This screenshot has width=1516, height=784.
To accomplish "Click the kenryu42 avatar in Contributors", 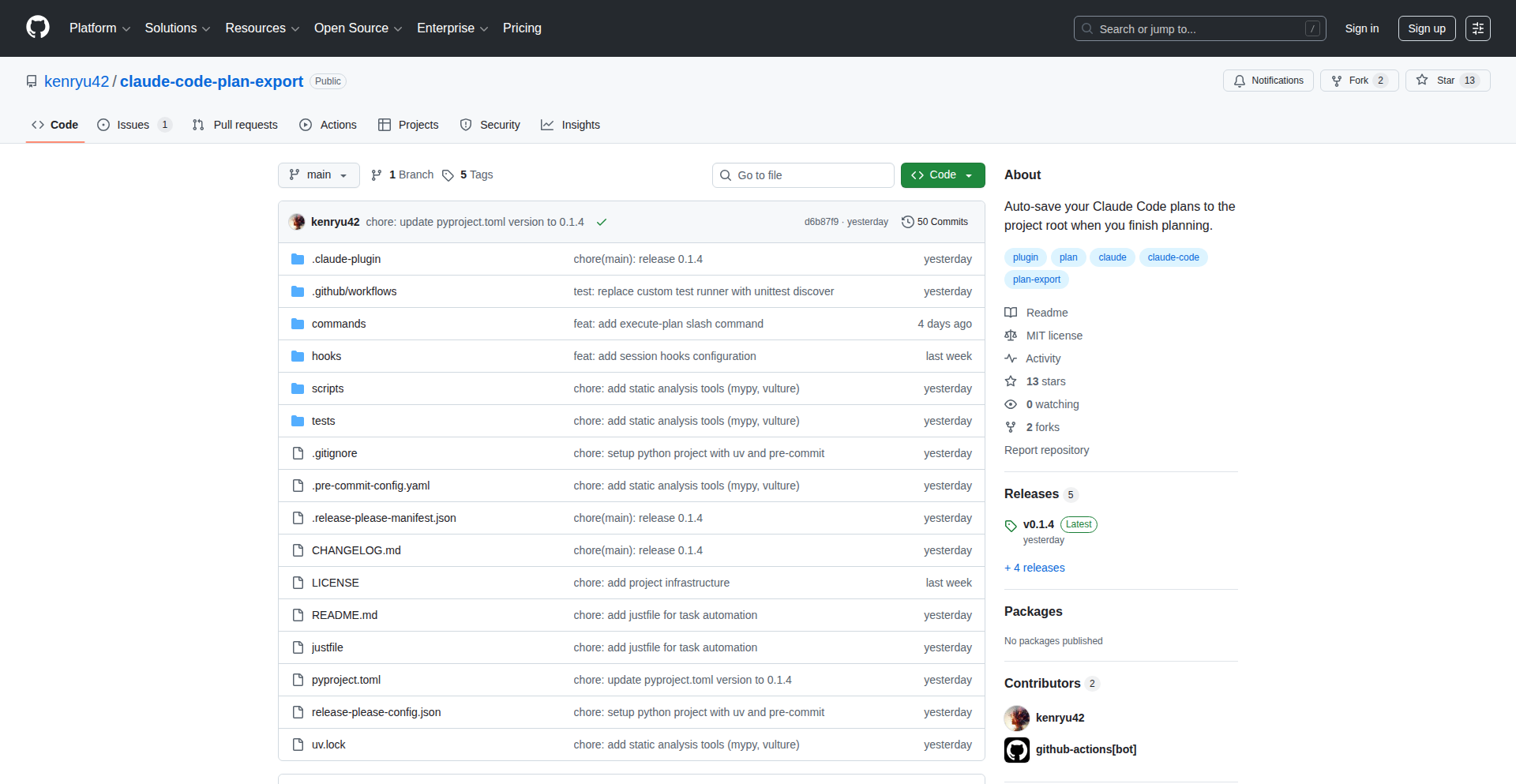I will pyautogui.click(x=1017, y=718).
